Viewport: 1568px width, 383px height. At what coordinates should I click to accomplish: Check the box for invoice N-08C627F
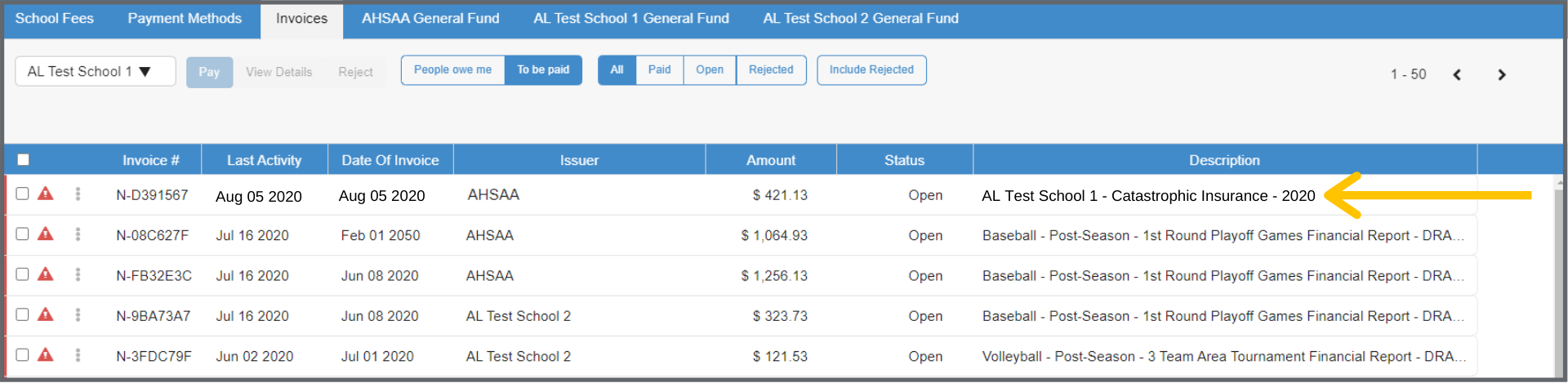pyautogui.click(x=22, y=234)
